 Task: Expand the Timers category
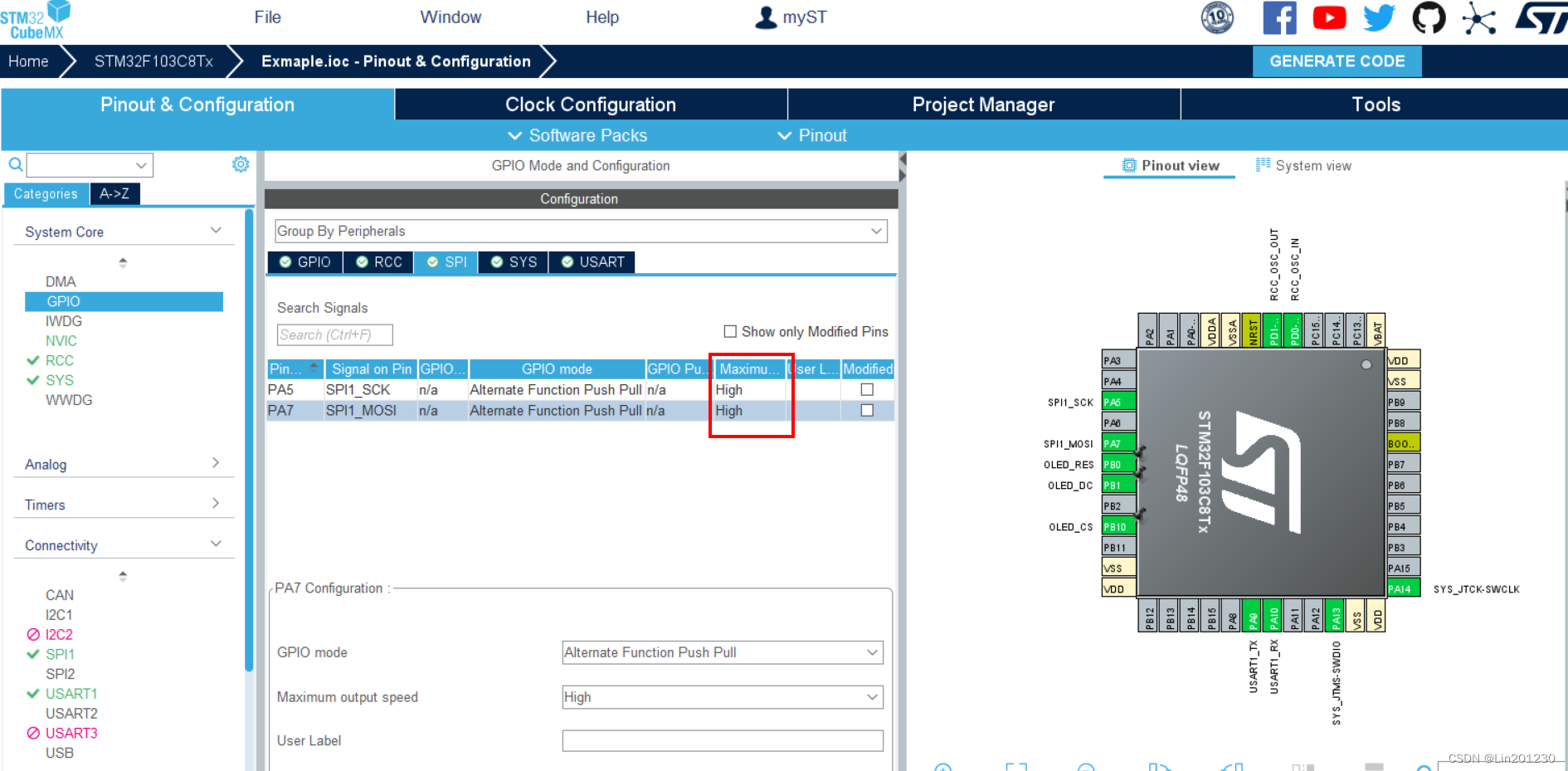[216, 503]
